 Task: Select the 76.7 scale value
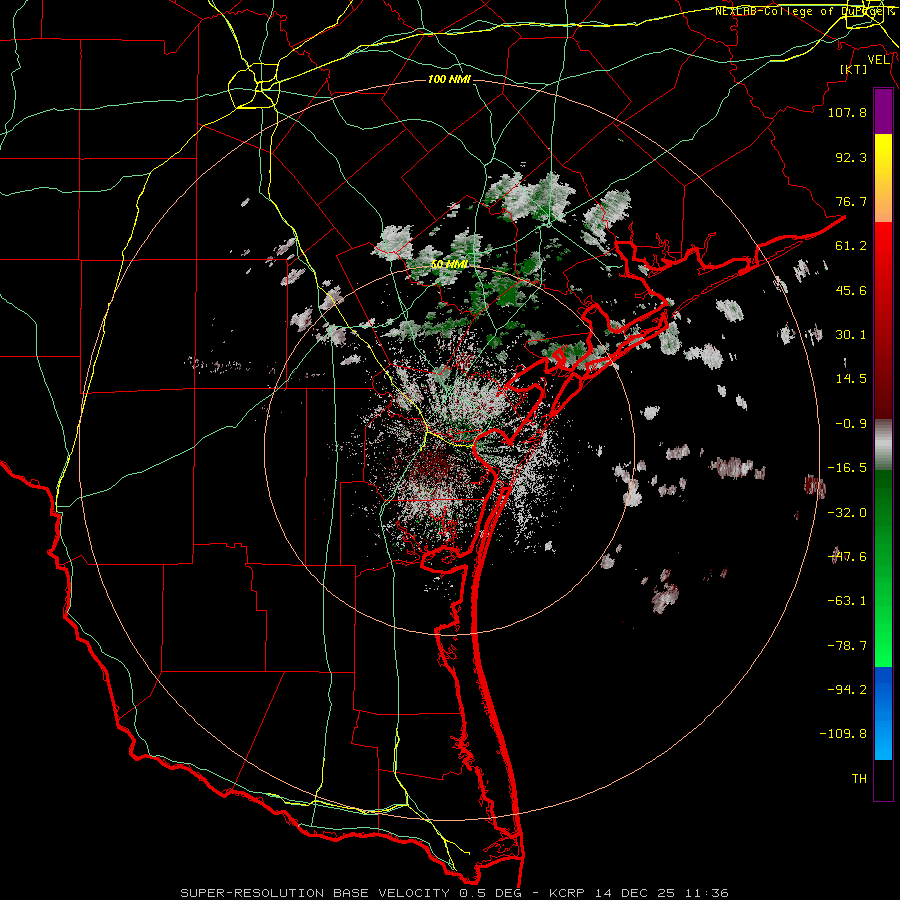[x=851, y=201]
